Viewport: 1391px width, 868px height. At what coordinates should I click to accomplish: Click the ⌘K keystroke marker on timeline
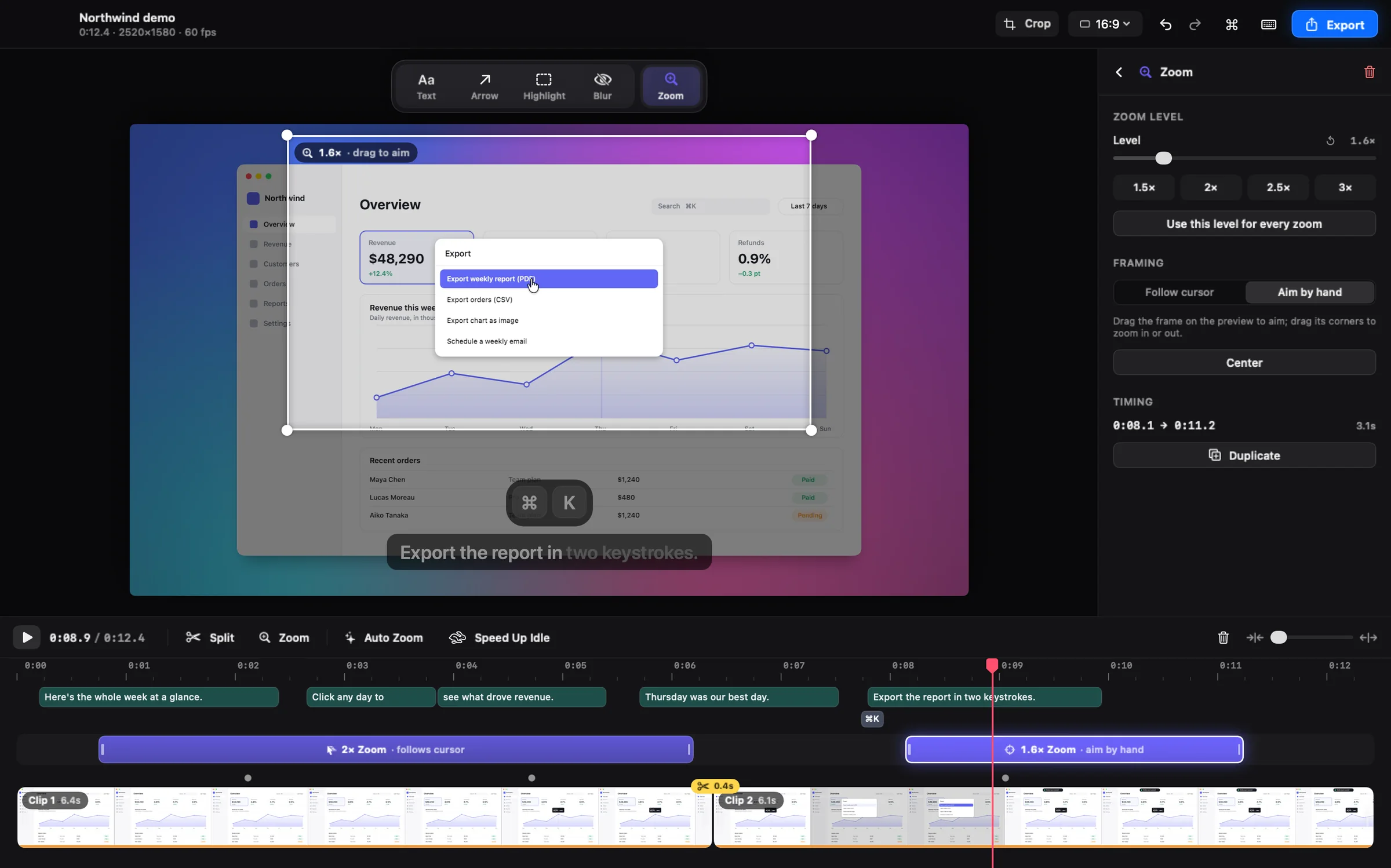point(872,719)
